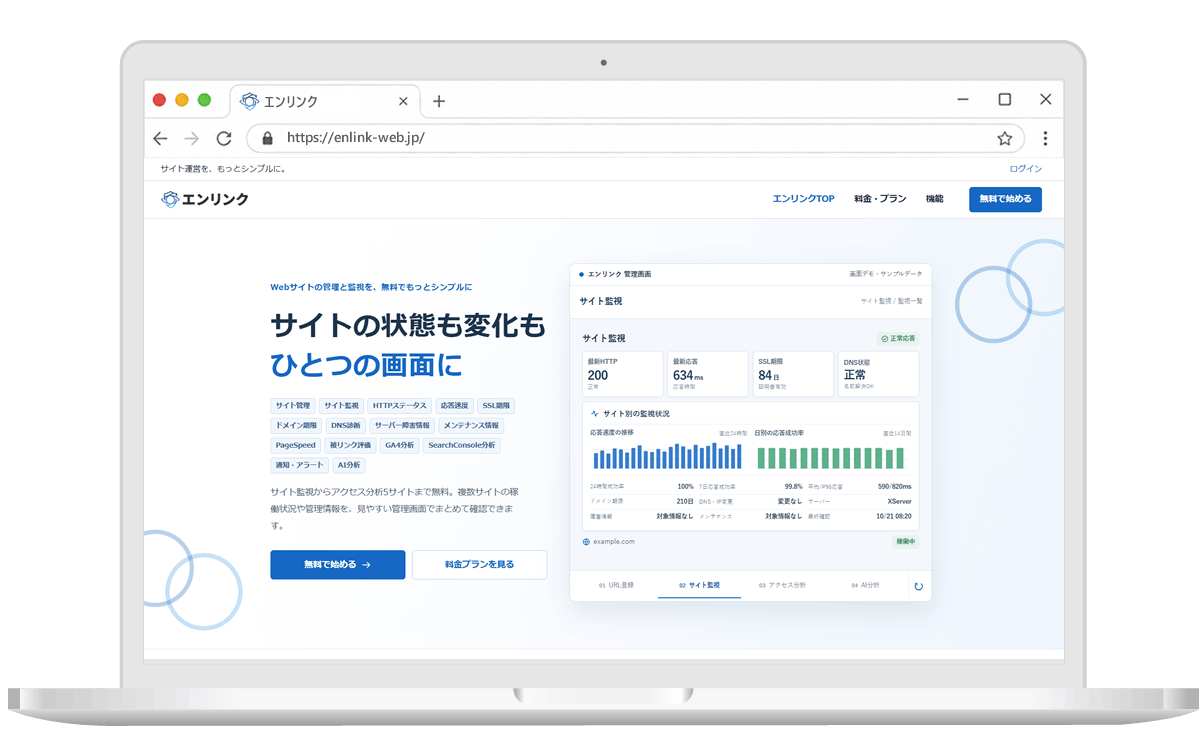
Task: Click the blue 応答速度の推移 bar chart
Action: click(x=668, y=457)
